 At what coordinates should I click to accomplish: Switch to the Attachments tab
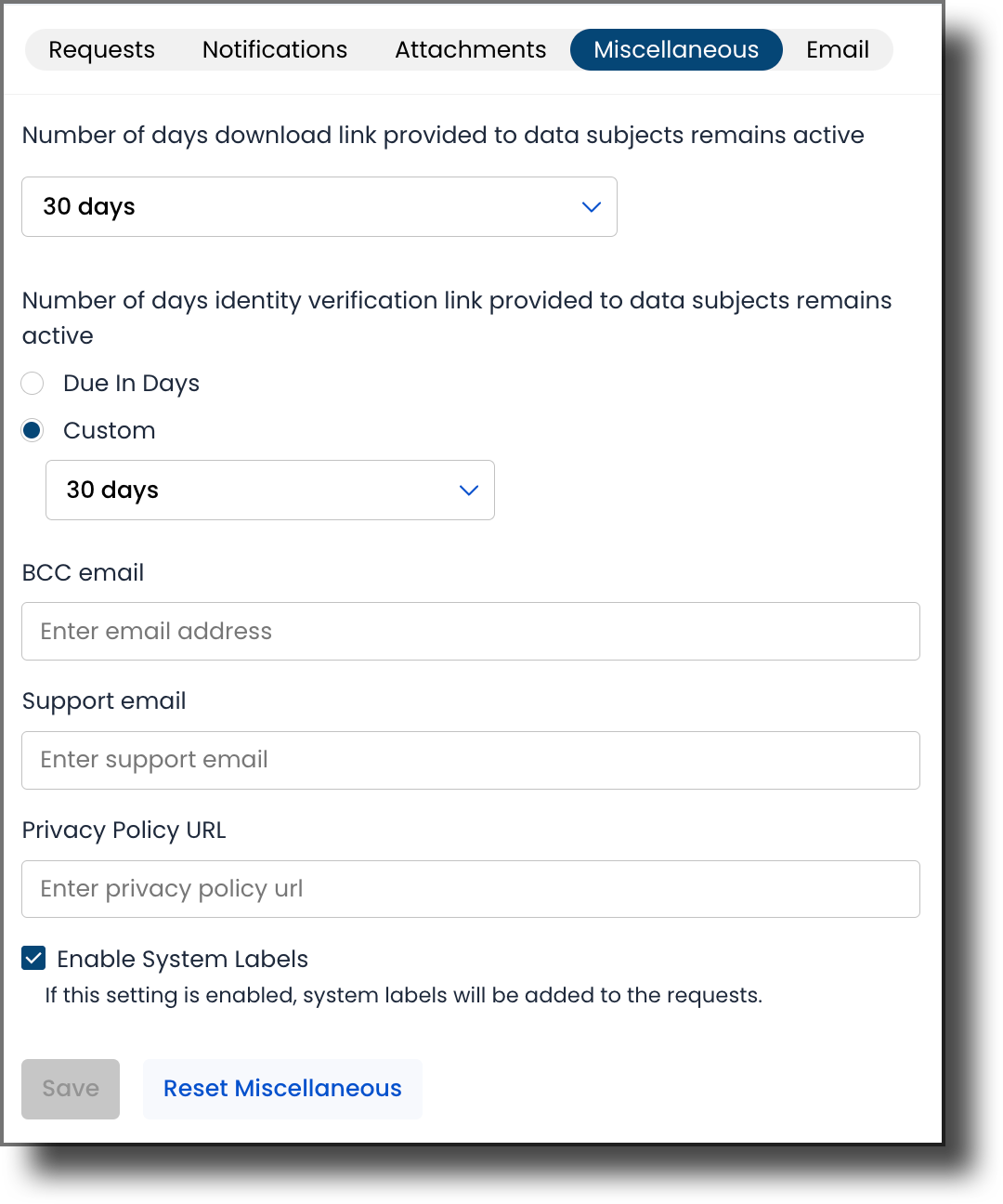(x=470, y=49)
